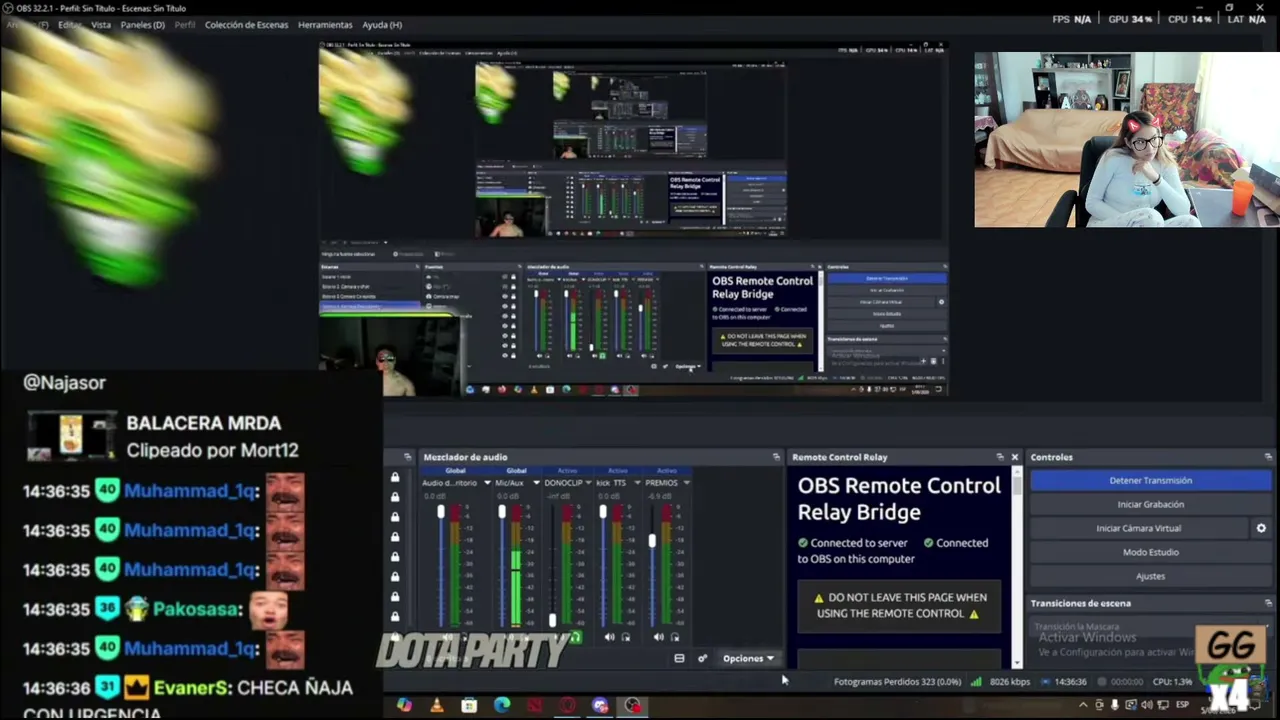Viewport: 1280px width, 720px height.
Task: Click the 8026 kbps bitrate text
Action: (x=1010, y=682)
